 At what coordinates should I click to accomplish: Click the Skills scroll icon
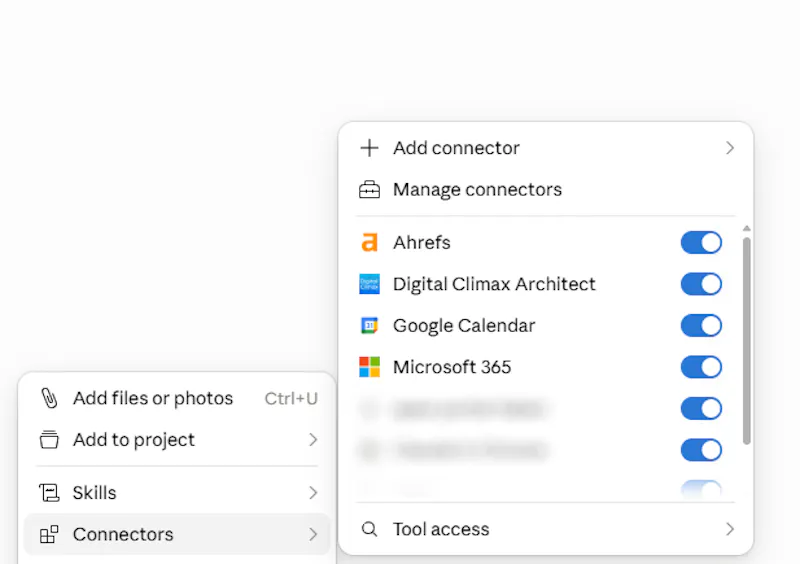[x=49, y=493]
